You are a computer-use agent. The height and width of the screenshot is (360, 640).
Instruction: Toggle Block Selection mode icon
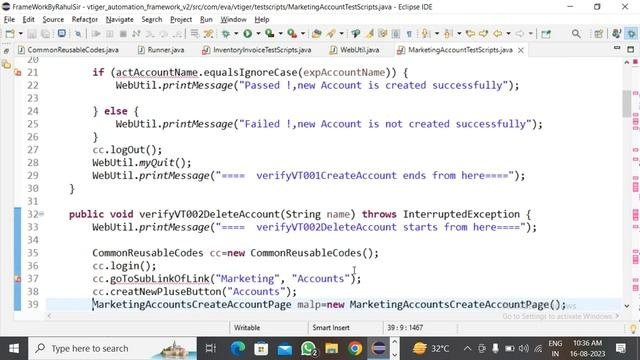(x=396, y=34)
